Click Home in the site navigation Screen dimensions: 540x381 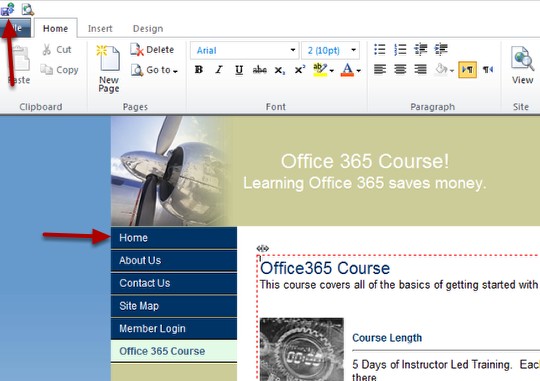[x=174, y=238]
